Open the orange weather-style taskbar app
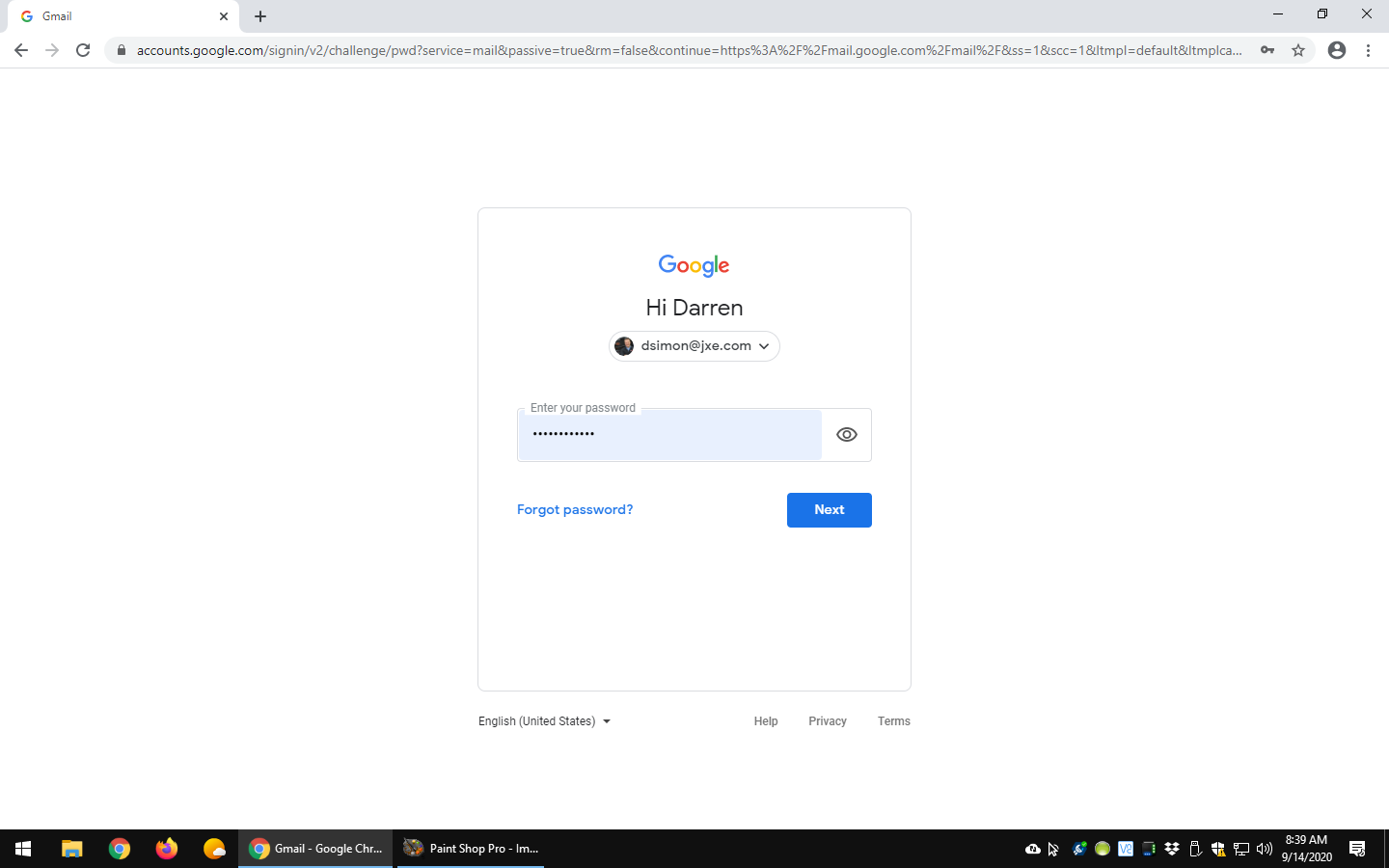Screen dimensions: 1389x868 point(214,849)
